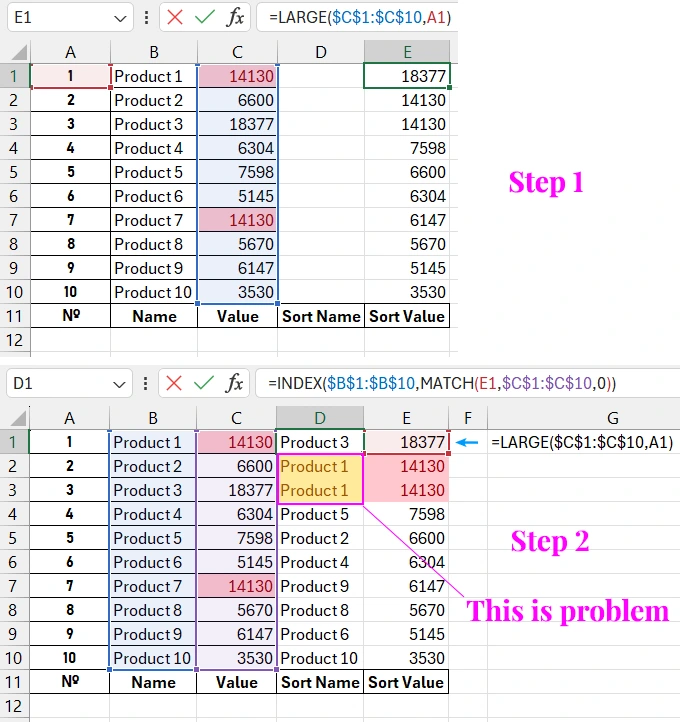Select column F header in the lower sheet
This screenshot has height=722, width=680.
click(467, 418)
